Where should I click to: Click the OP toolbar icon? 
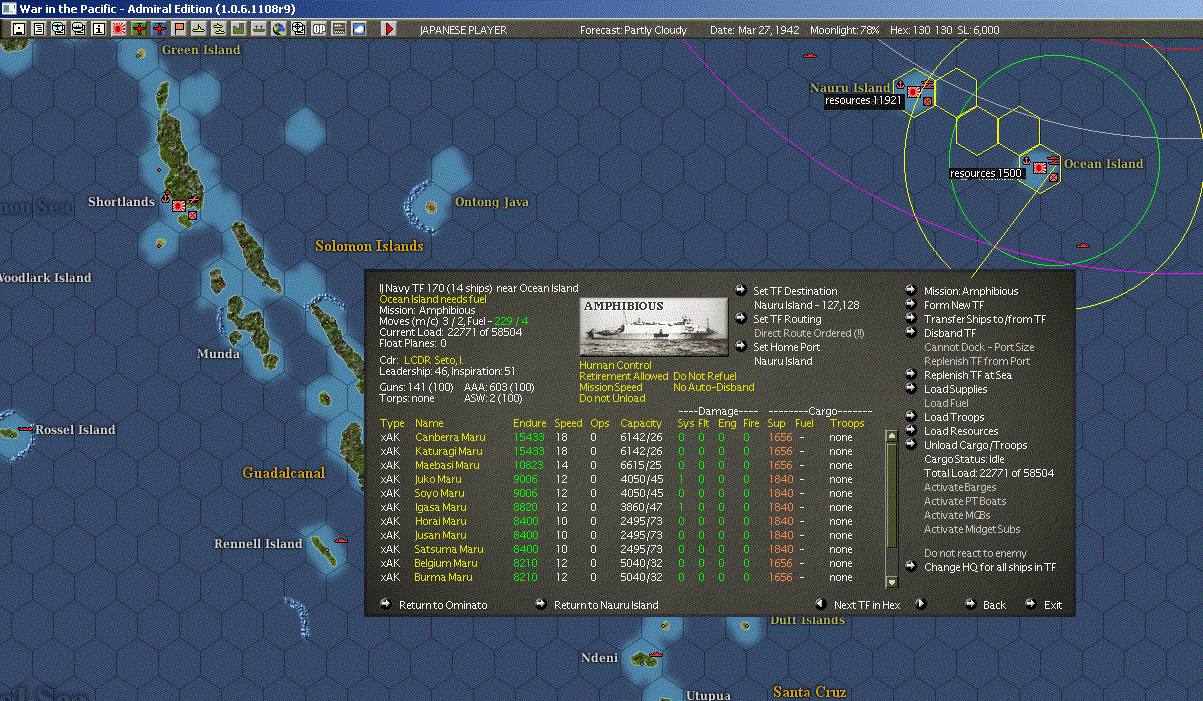click(x=319, y=30)
